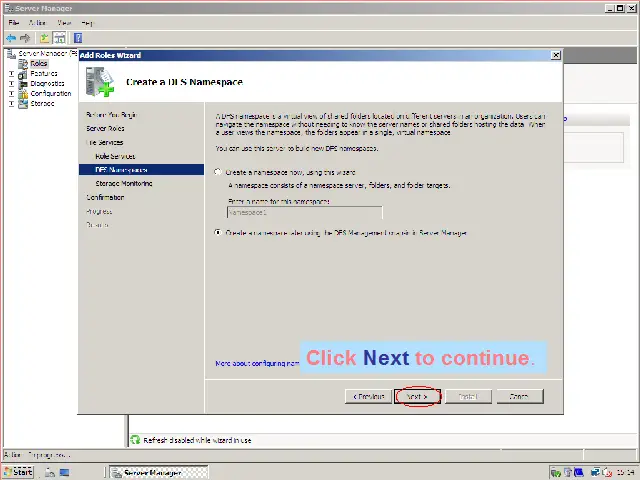This screenshot has height=480, width=640.
Task: Click the Cancel button
Action: 520,396
